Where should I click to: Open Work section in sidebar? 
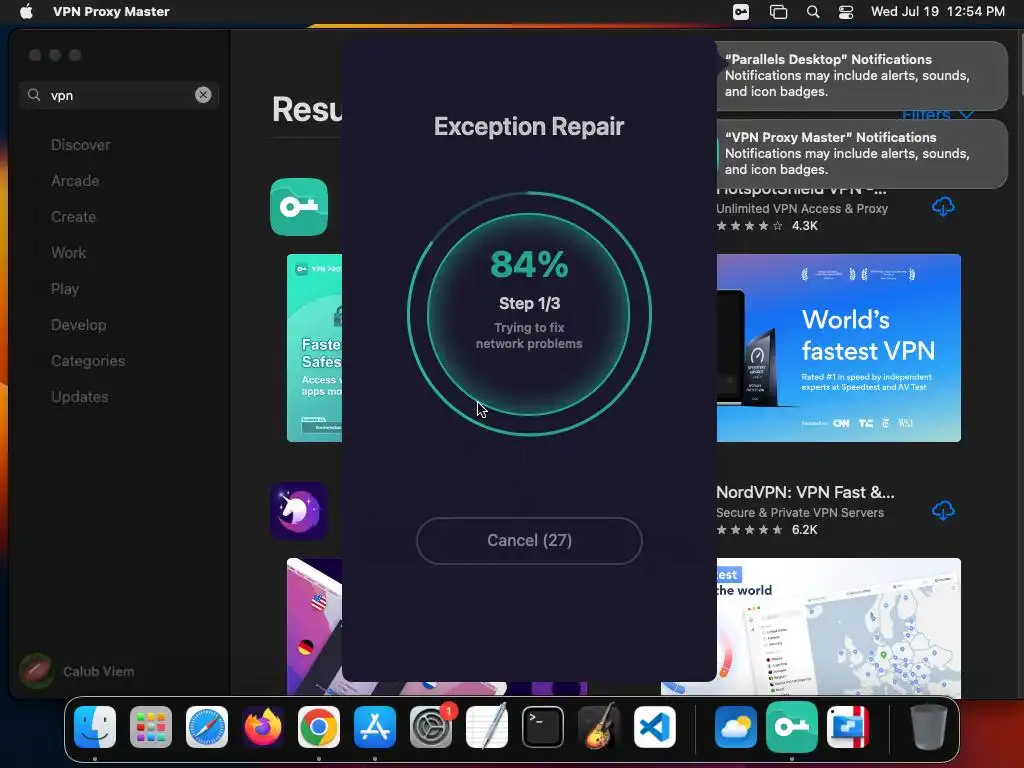click(69, 253)
